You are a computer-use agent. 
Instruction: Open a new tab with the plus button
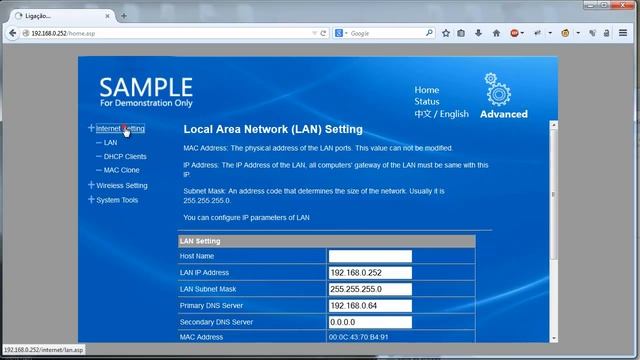pos(124,16)
